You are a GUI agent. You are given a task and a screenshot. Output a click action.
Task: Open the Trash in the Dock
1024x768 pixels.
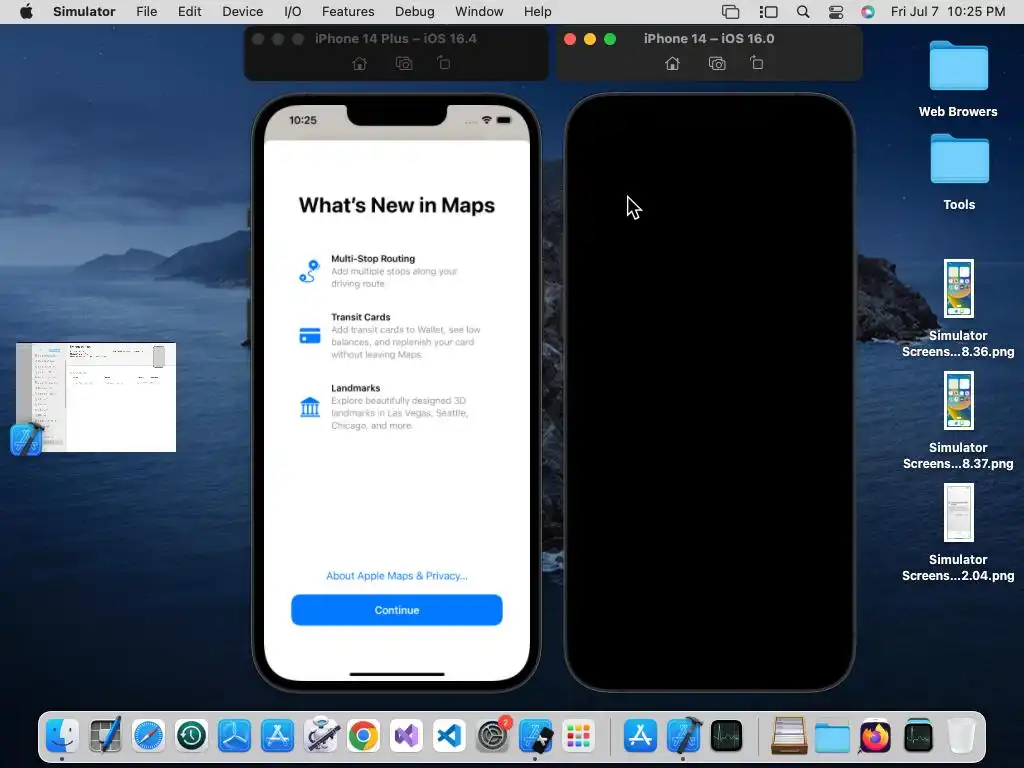(961, 736)
